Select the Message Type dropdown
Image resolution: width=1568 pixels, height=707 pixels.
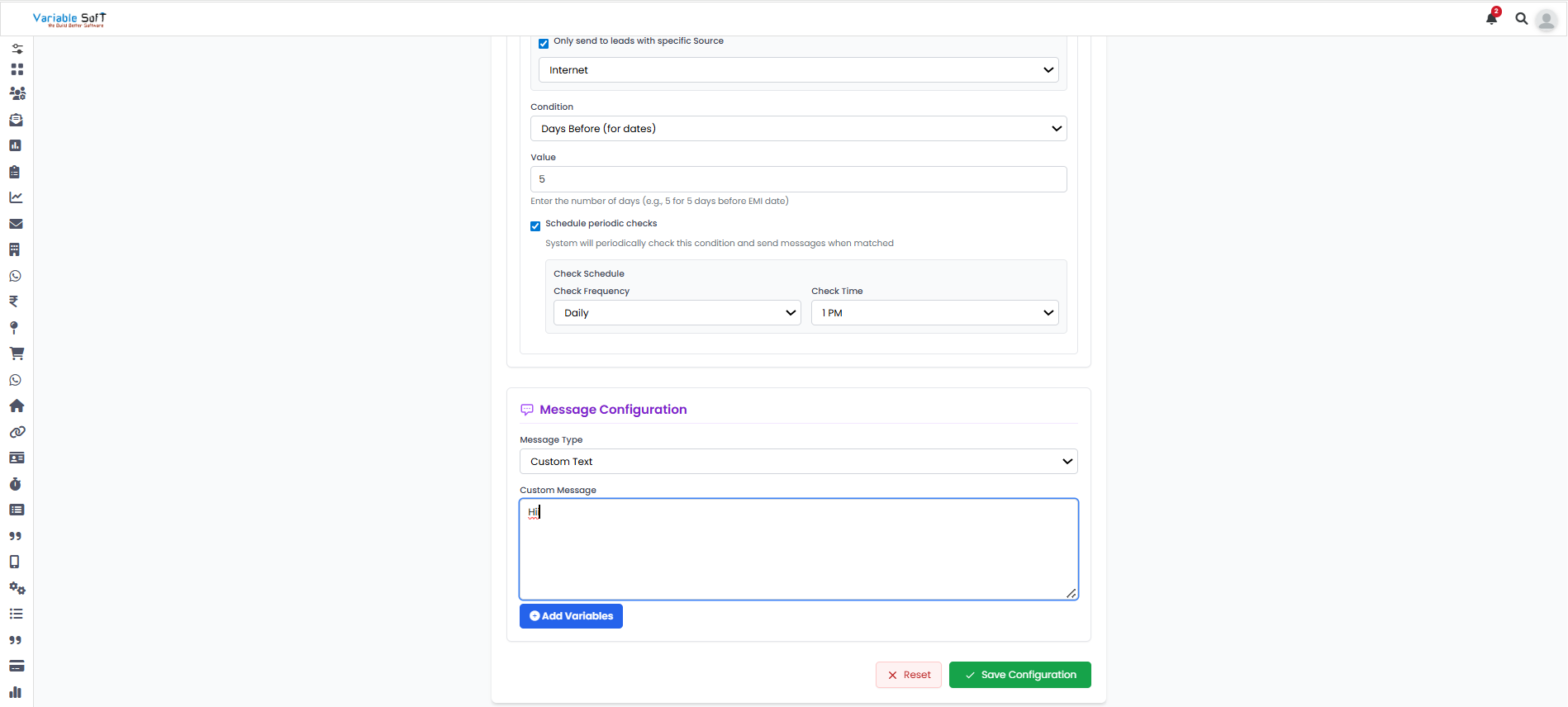coord(798,462)
